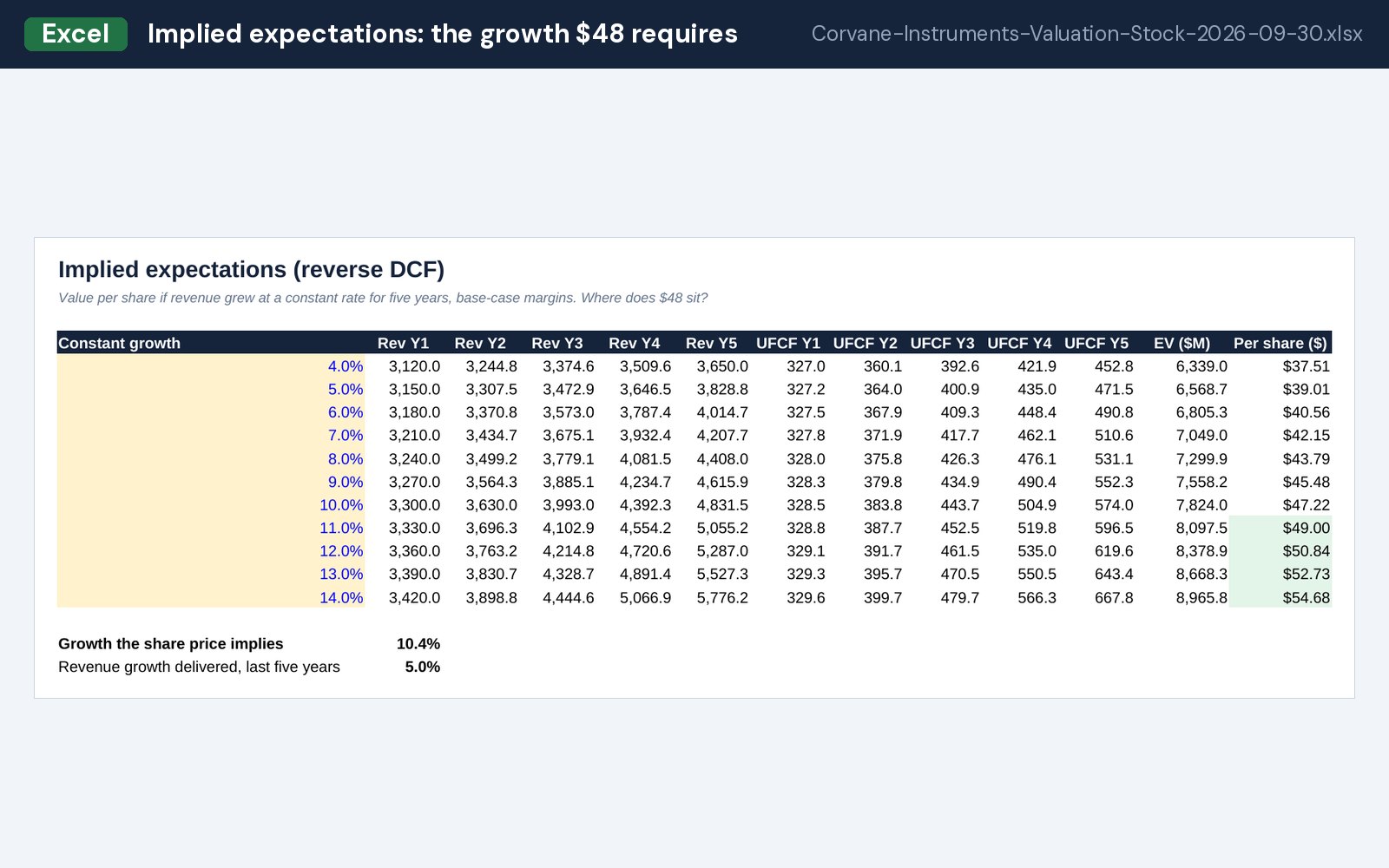
Task: Select the 10.4% implied growth value
Action: (x=418, y=643)
